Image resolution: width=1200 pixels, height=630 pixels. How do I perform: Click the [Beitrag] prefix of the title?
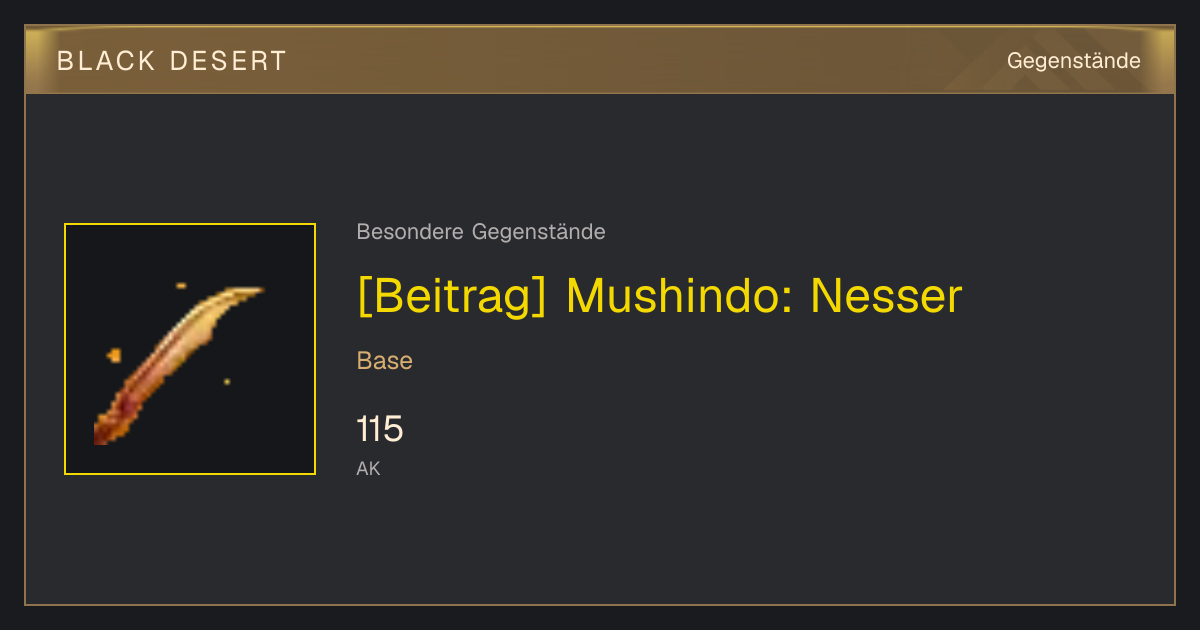point(452,296)
